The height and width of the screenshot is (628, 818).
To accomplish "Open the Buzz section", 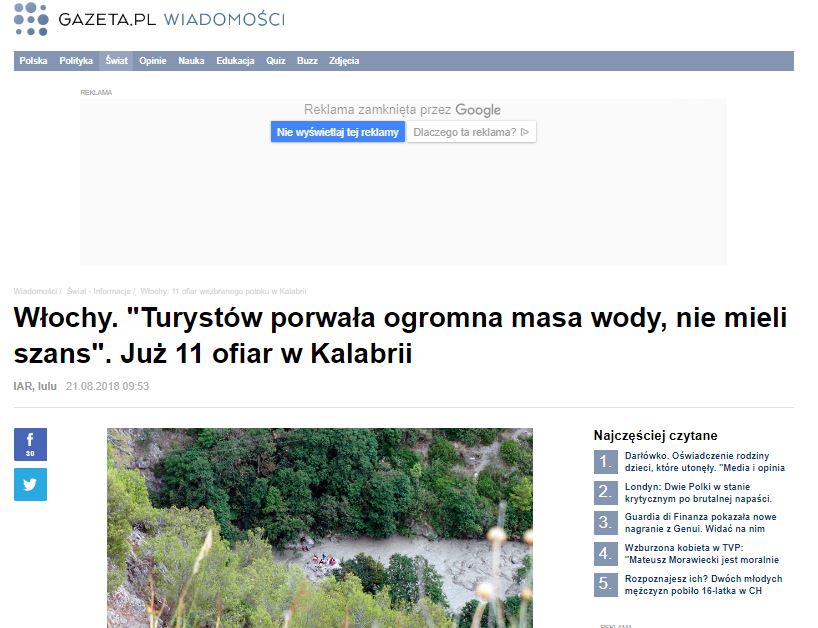I will click(x=307, y=61).
